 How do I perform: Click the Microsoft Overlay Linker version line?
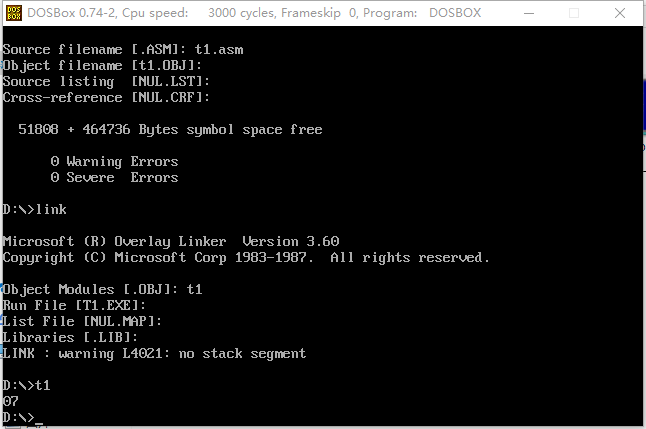pyautogui.click(x=171, y=241)
